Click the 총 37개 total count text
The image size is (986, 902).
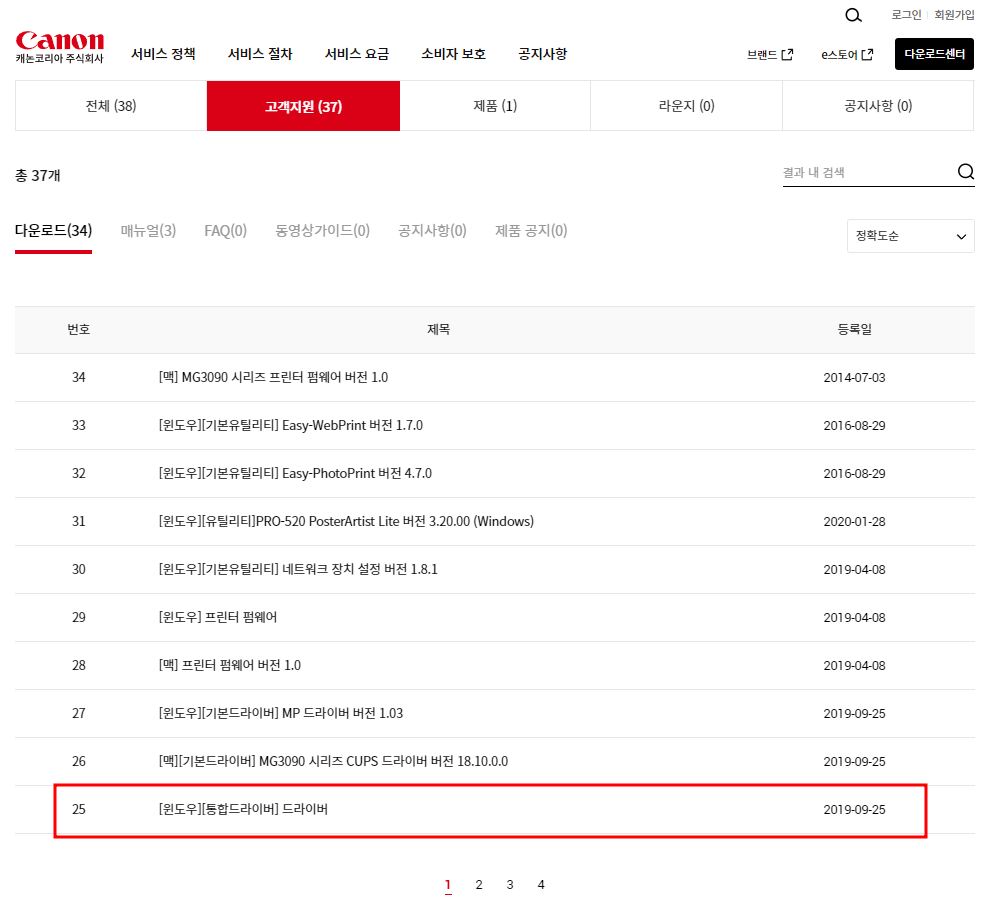tap(38, 175)
